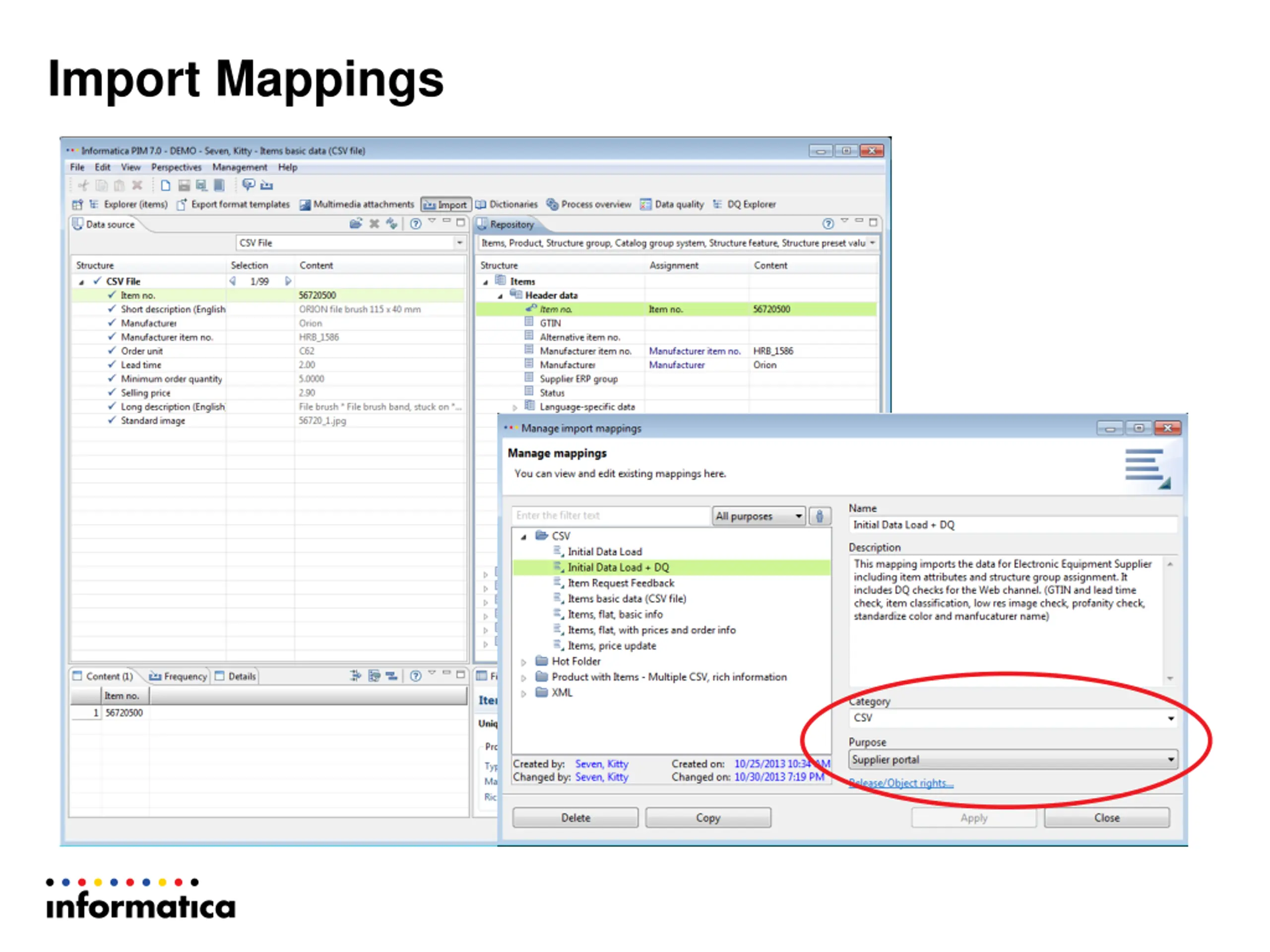Open the Management menu
This screenshot has width=1270, height=952.
click(x=240, y=167)
